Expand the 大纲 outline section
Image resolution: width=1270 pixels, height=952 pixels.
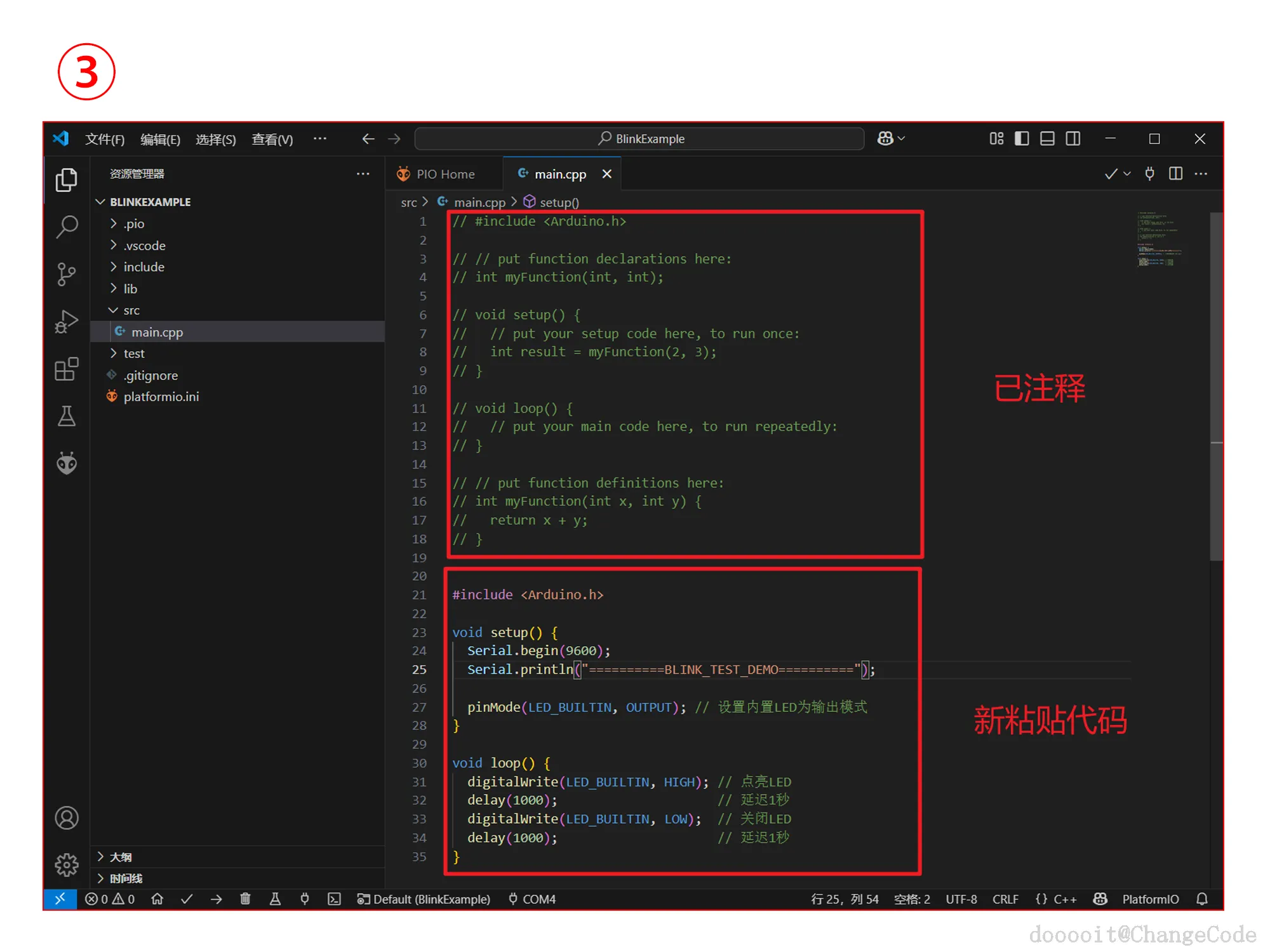121,857
